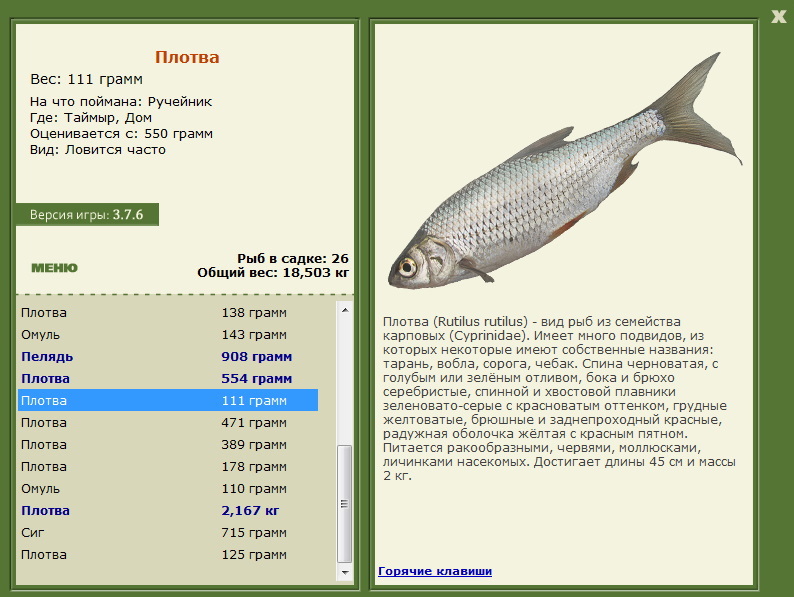Click the Вид: Ловится часто line
Image resolution: width=794 pixels, height=597 pixels.
pos(98,150)
